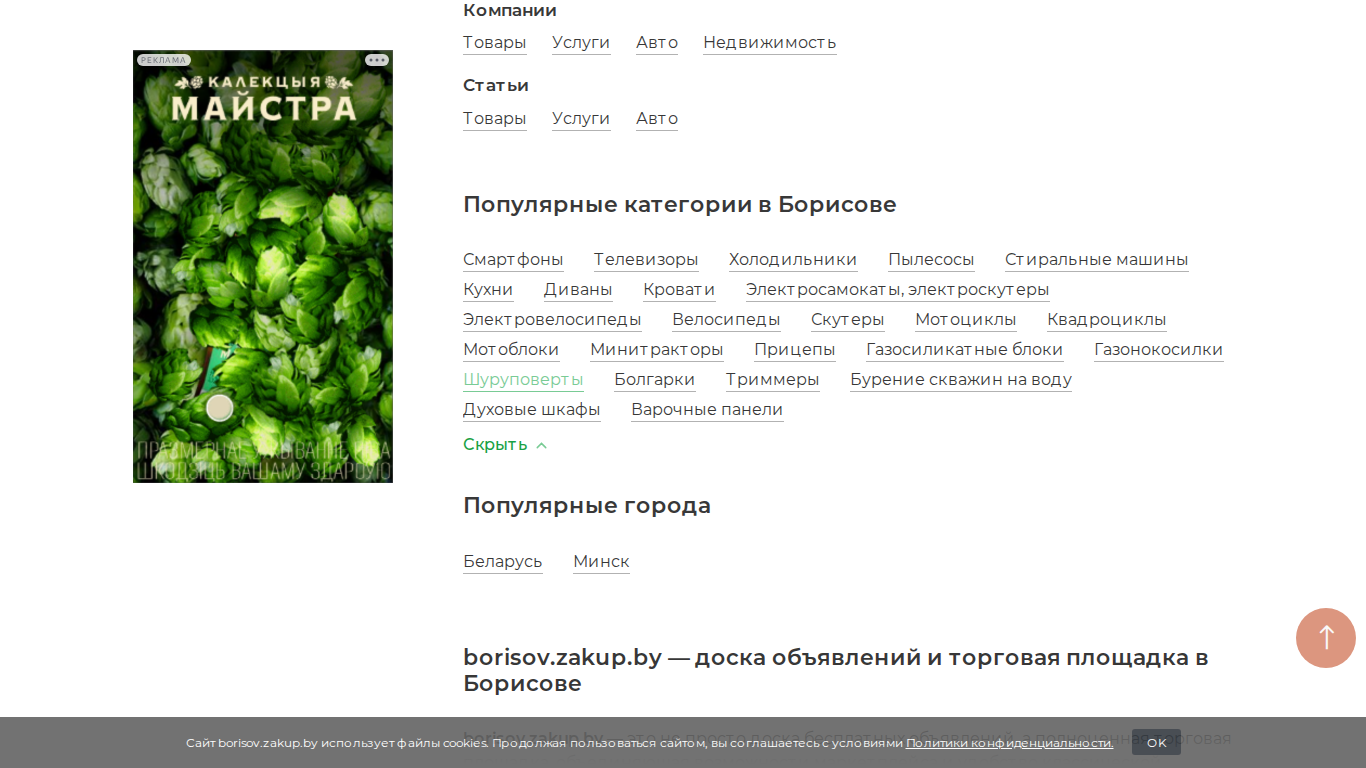Open the Политики конфиденциальности link
The width and height of the screenshot is (1366, 768).
[1009, 743]
